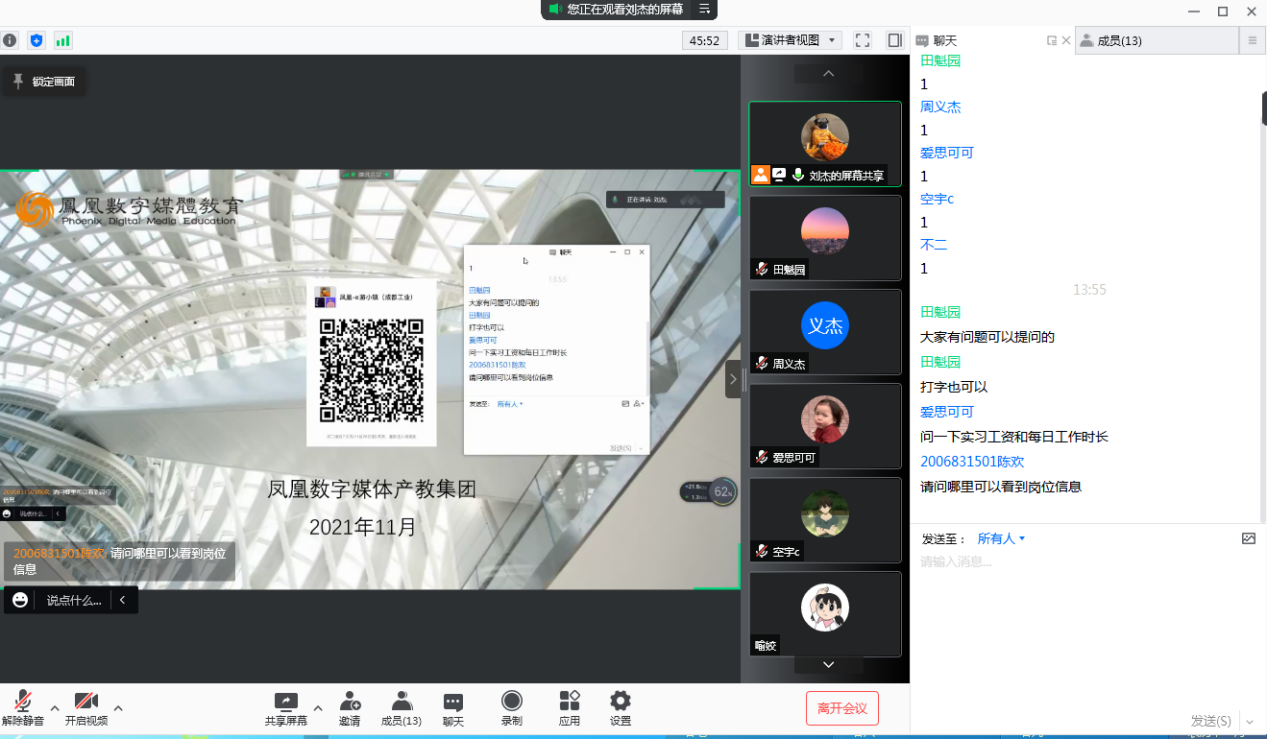
Task: Turn on camera with 开启视频
Action: pyautogui.click(x=86, y=707)
